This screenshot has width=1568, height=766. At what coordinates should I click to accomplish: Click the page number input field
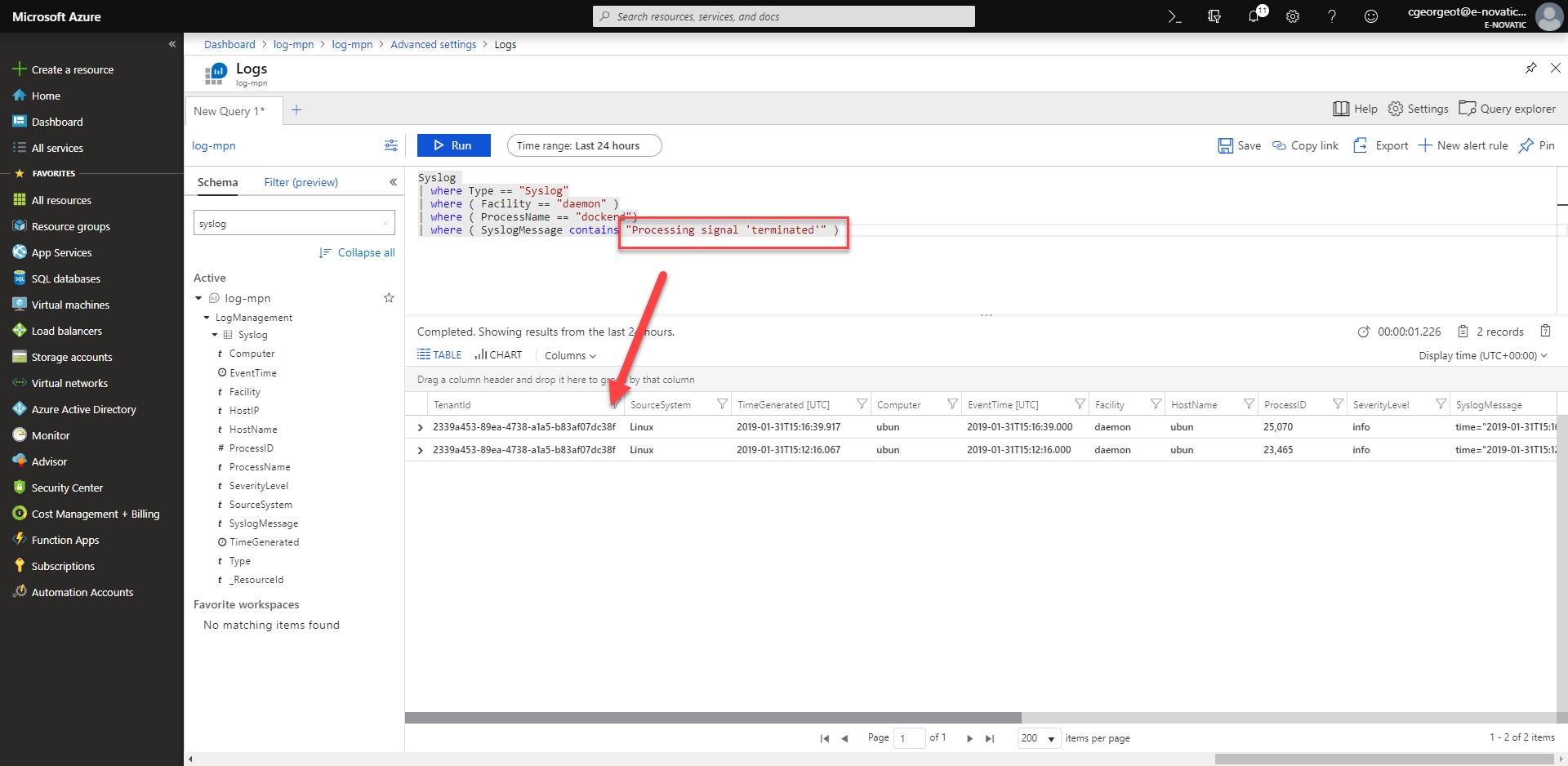pyautogui.click(x=909, y=738)
